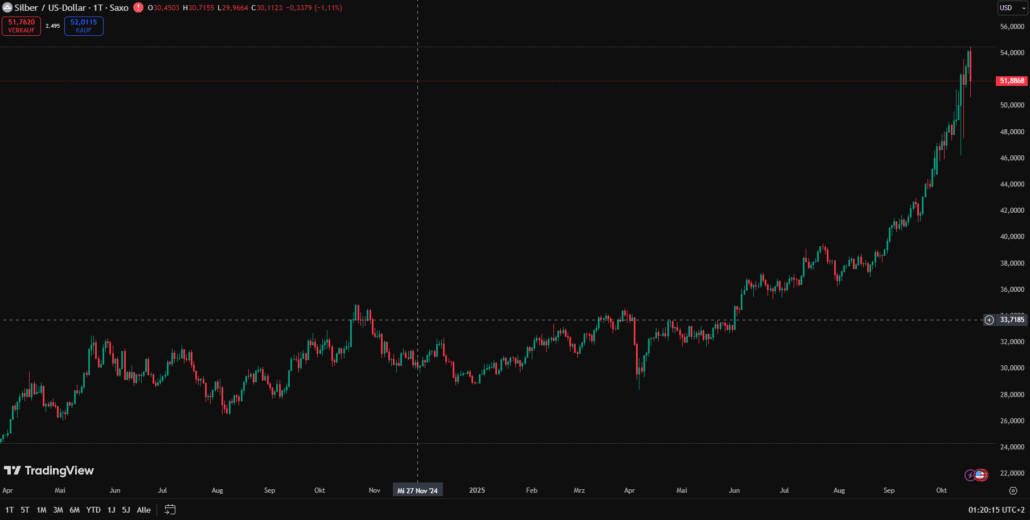Open the USD currency dropdown

1007,8
